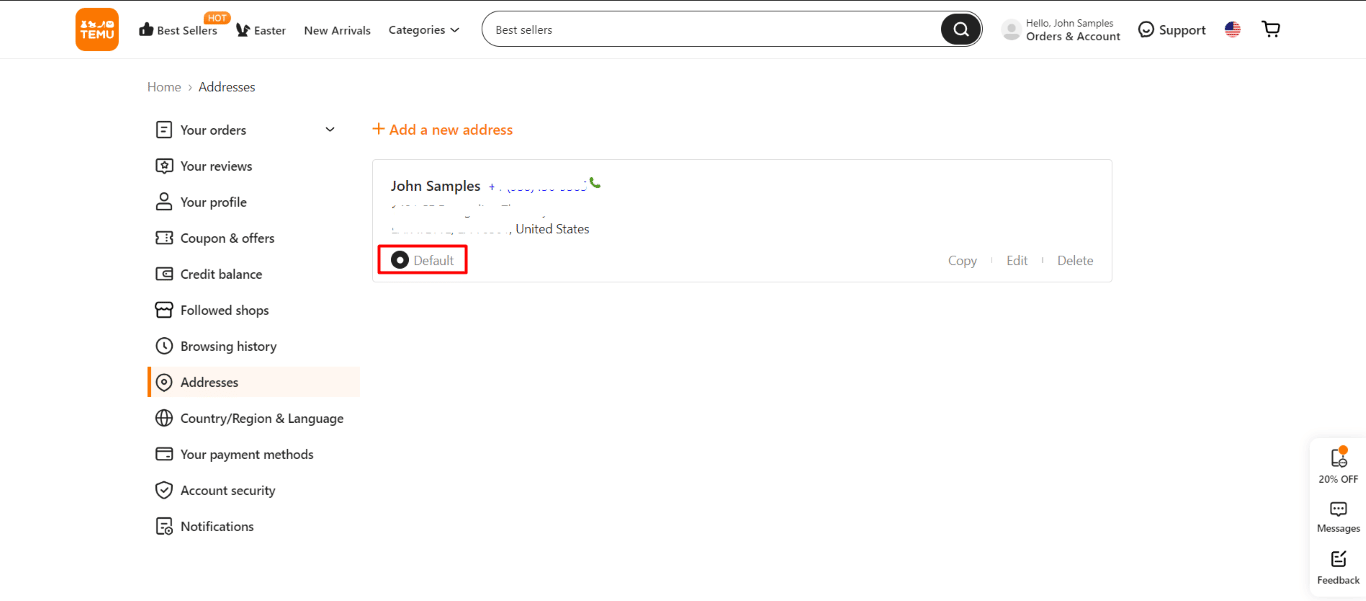Screen dimensions: 1366x601
Task: Open the 20% OFF coupon icon
Action: click(1338, 458)
